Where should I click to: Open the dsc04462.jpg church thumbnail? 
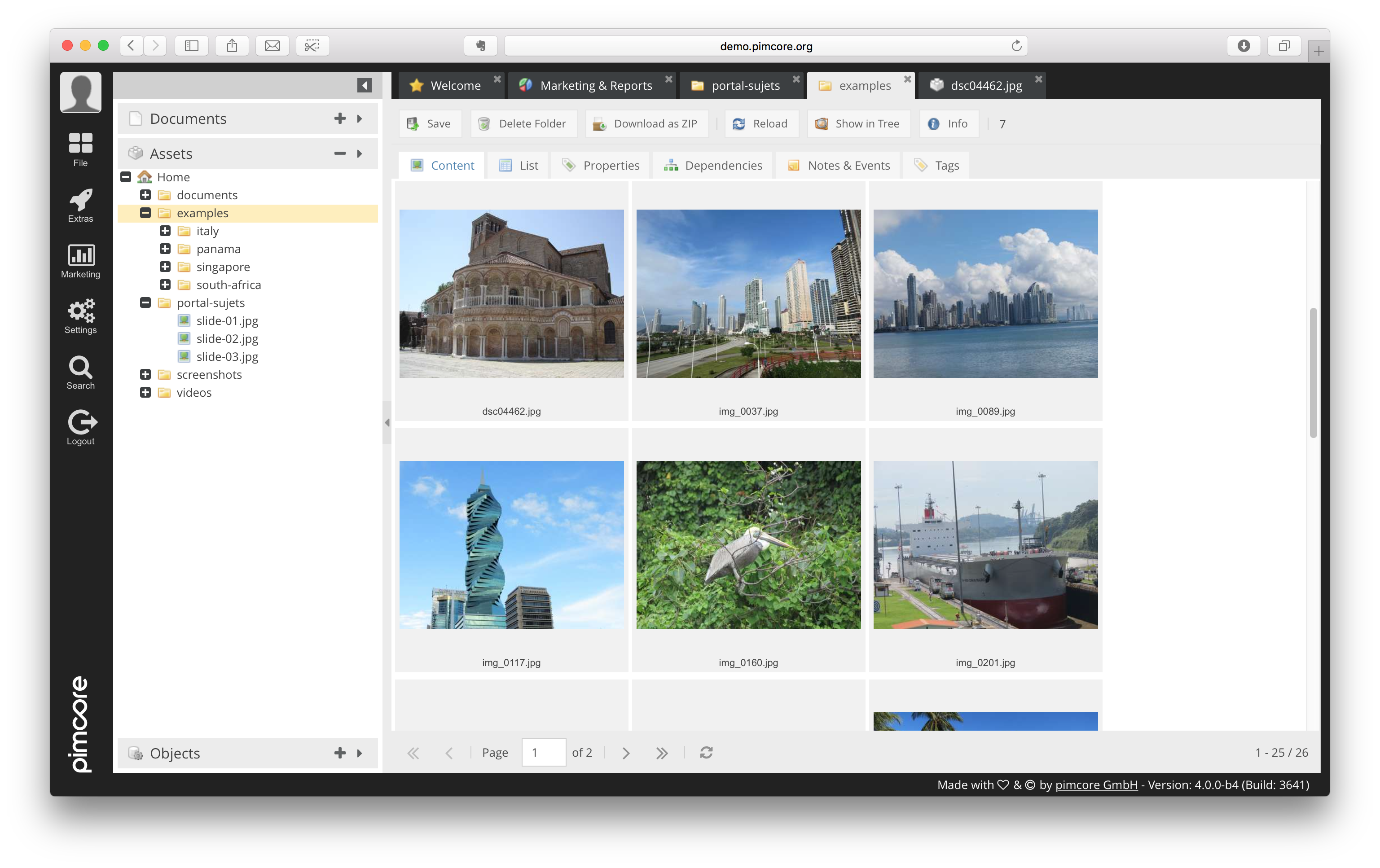(x=511, y=294)
